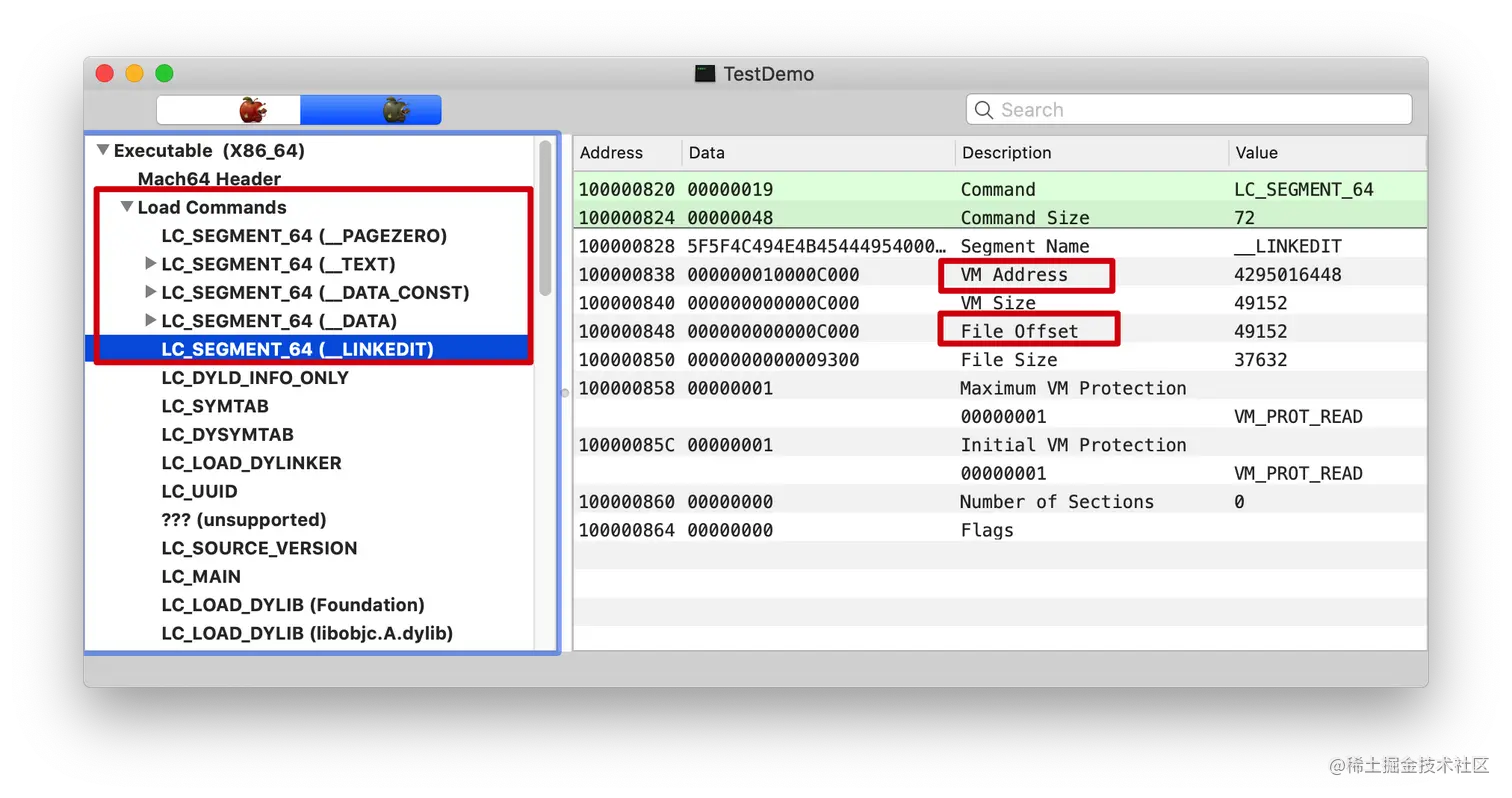
Task: Focus the Search input field
Action: 1189,110
